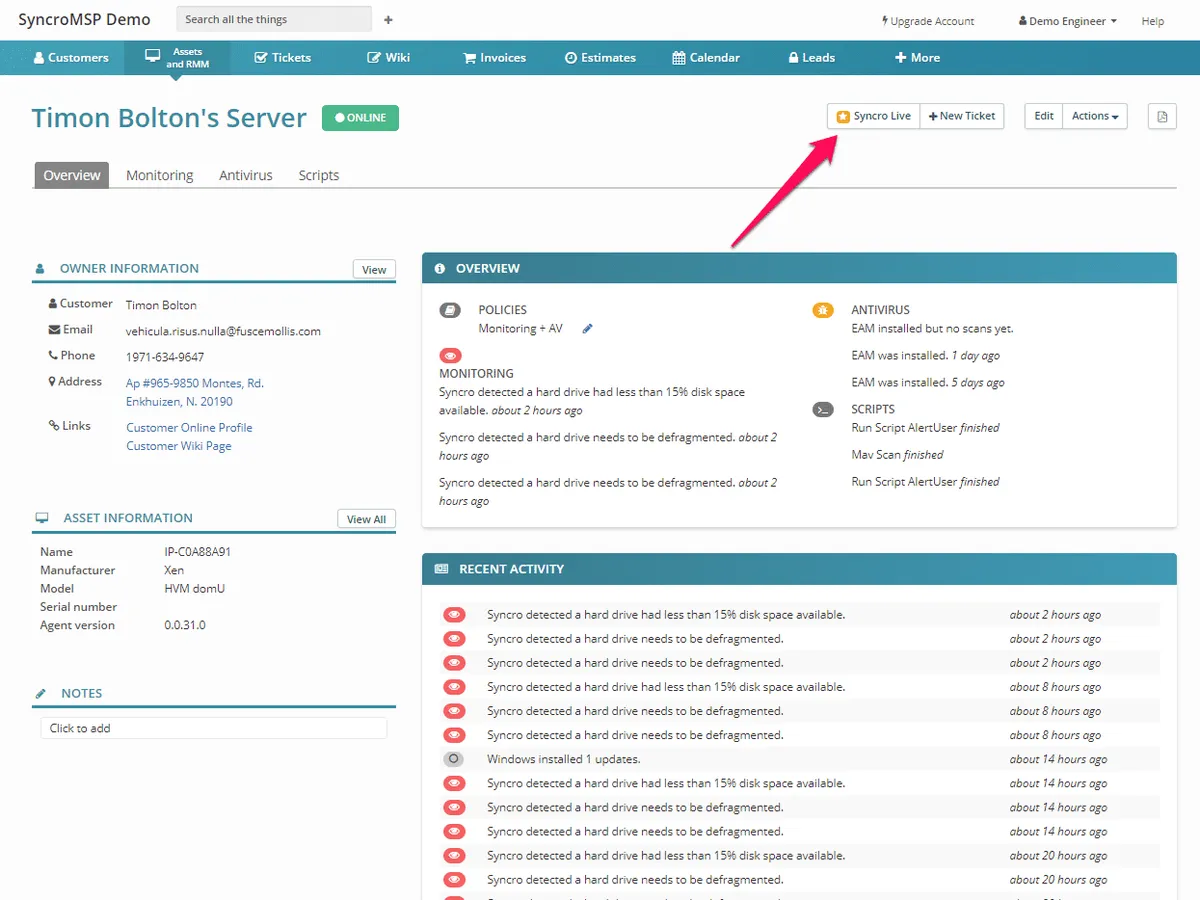
Task: Create a New Ticket
Action: pos(962,116)
